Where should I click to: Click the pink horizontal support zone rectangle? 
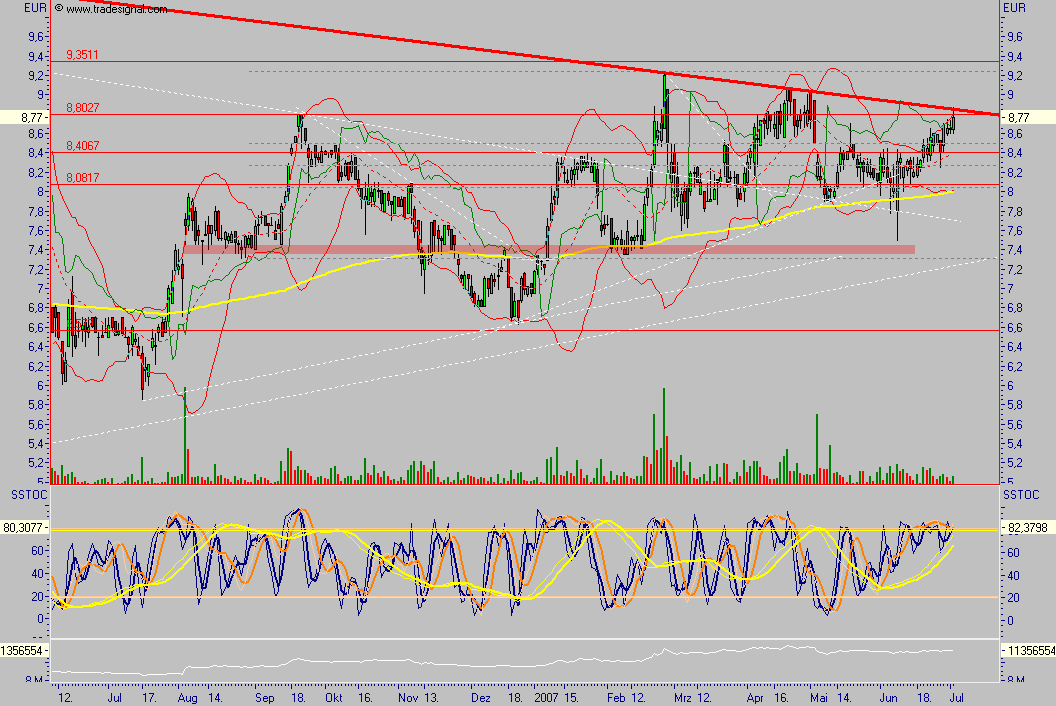pos(548,248)
